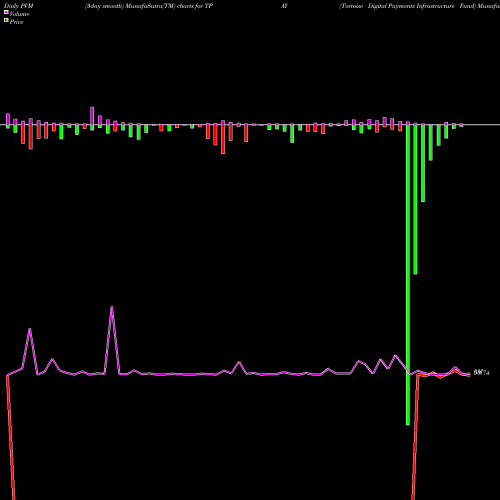Viewport: 500px width, 500px height.
Task: Click the MunafaSutra charts header text
Action: [149, 6]
